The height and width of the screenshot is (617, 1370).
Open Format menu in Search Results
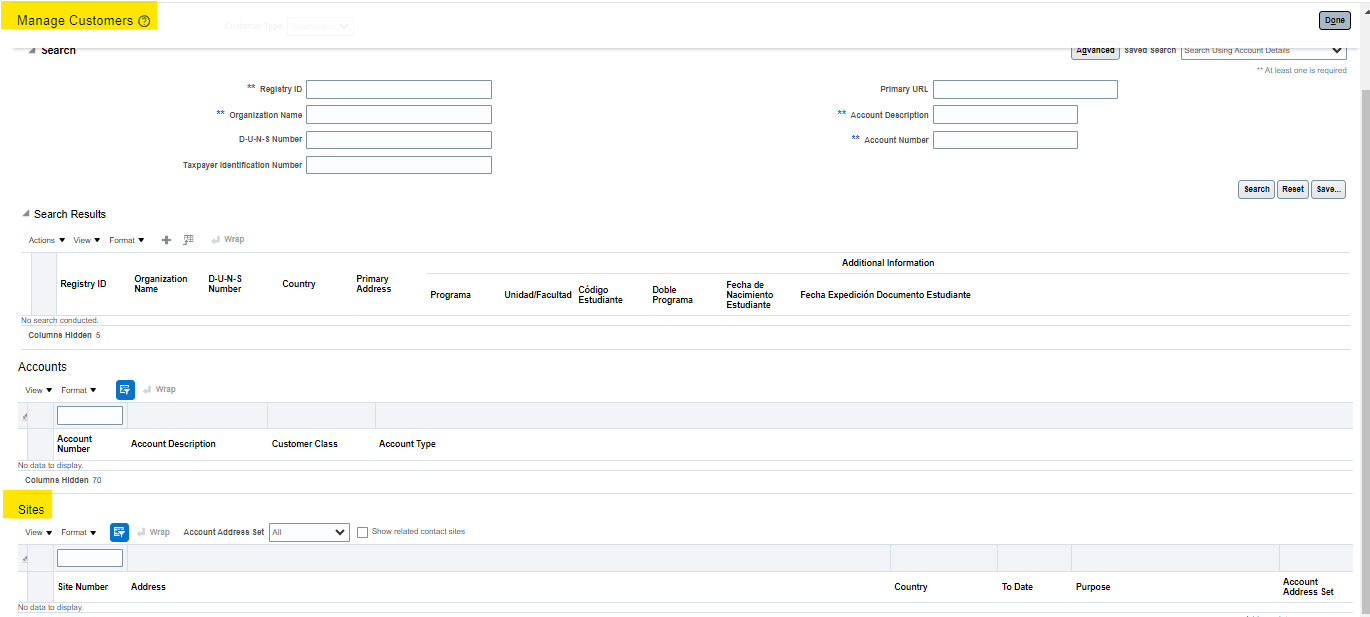[x=127, y=240]
